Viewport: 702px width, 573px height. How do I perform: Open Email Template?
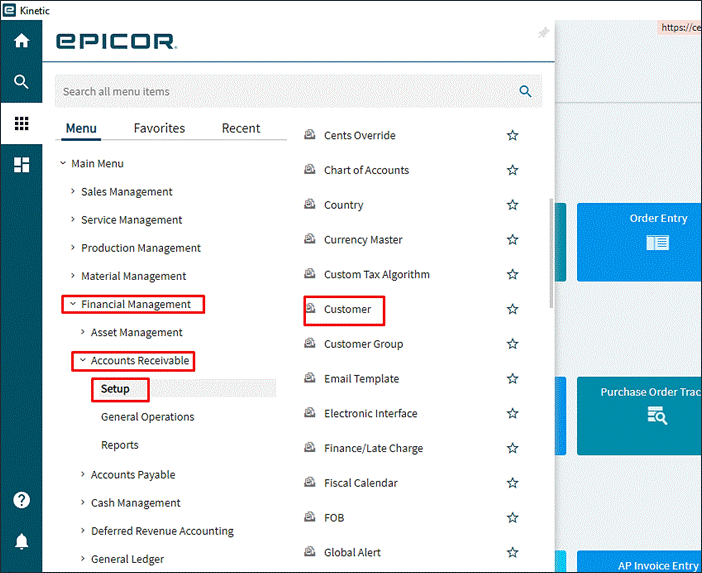pyautogui.click(x=361, y=379)
